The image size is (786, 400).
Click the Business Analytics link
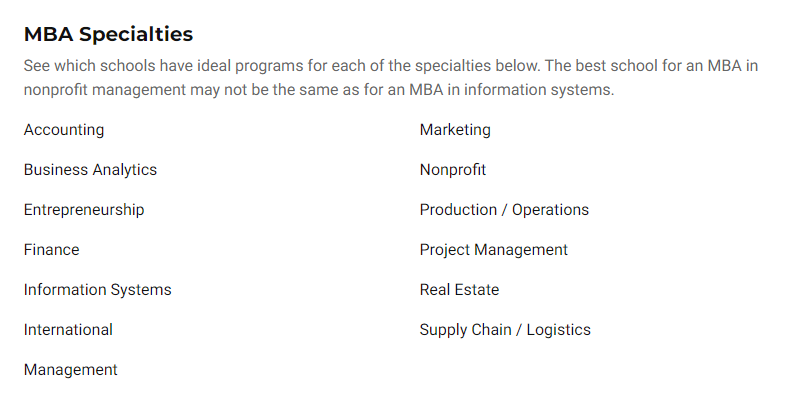click(90, 170)
